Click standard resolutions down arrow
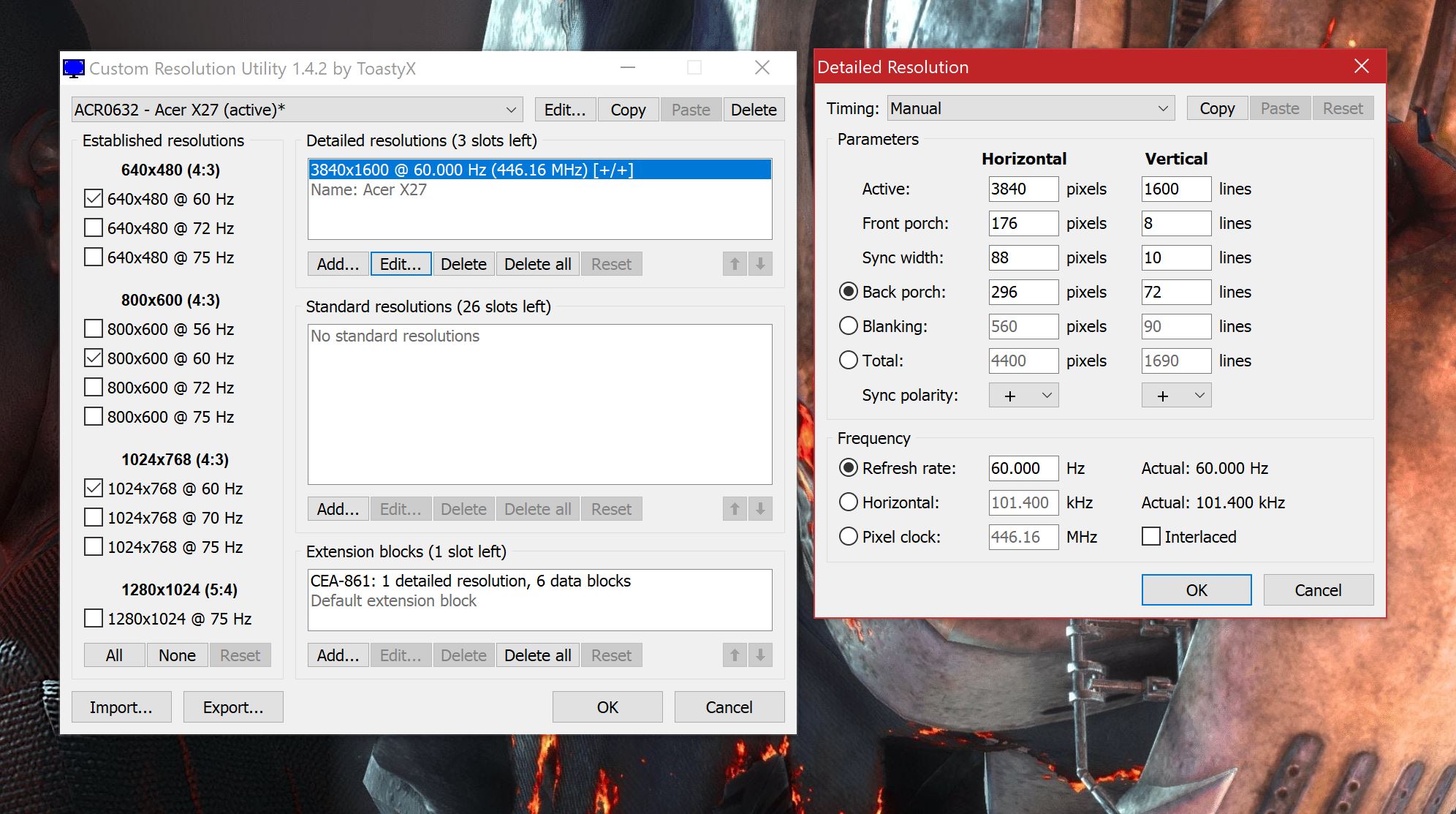The width and height of the screenshot is (1456, 814). click(x=760, y=509)
